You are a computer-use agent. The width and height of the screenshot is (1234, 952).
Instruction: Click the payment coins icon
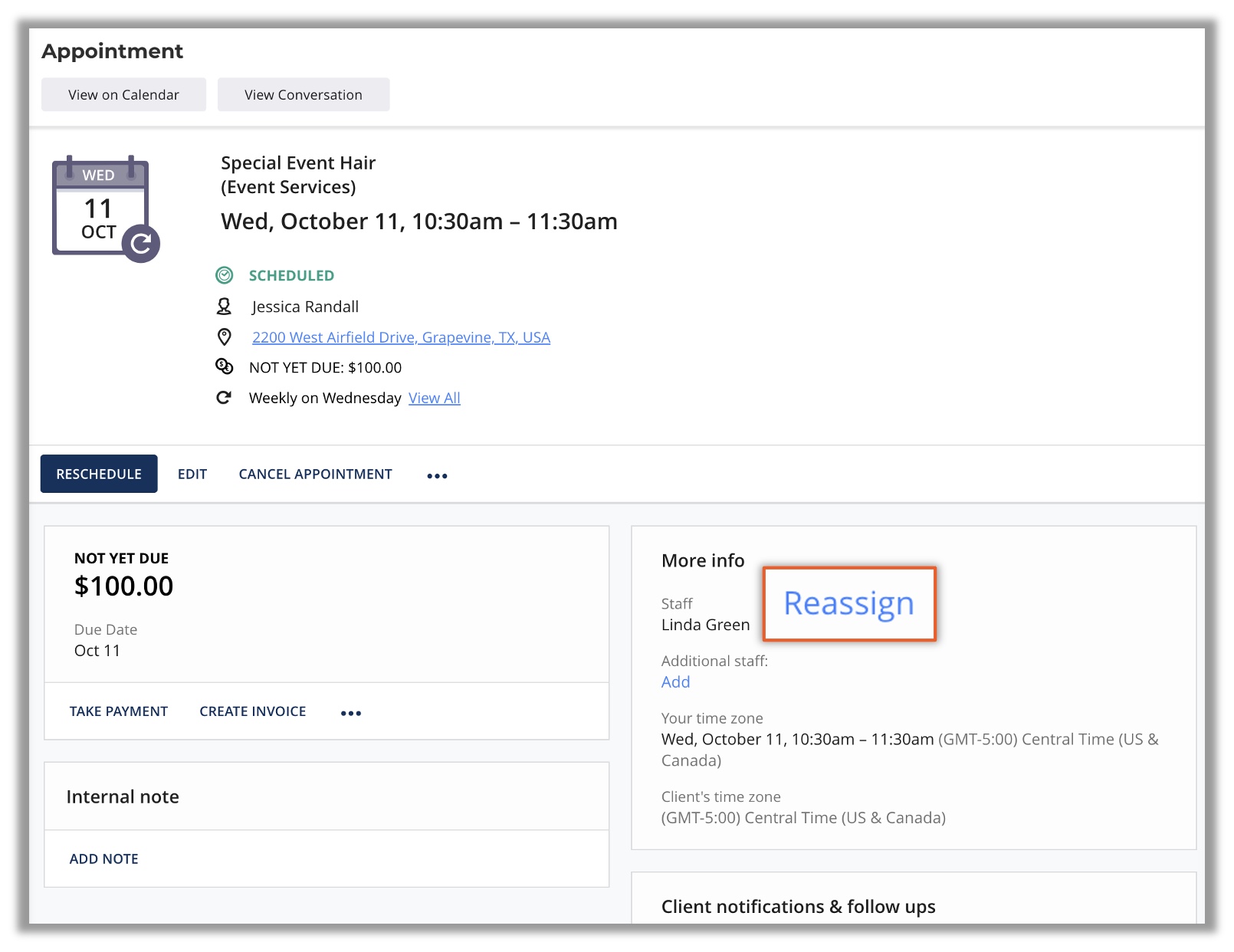224,366
